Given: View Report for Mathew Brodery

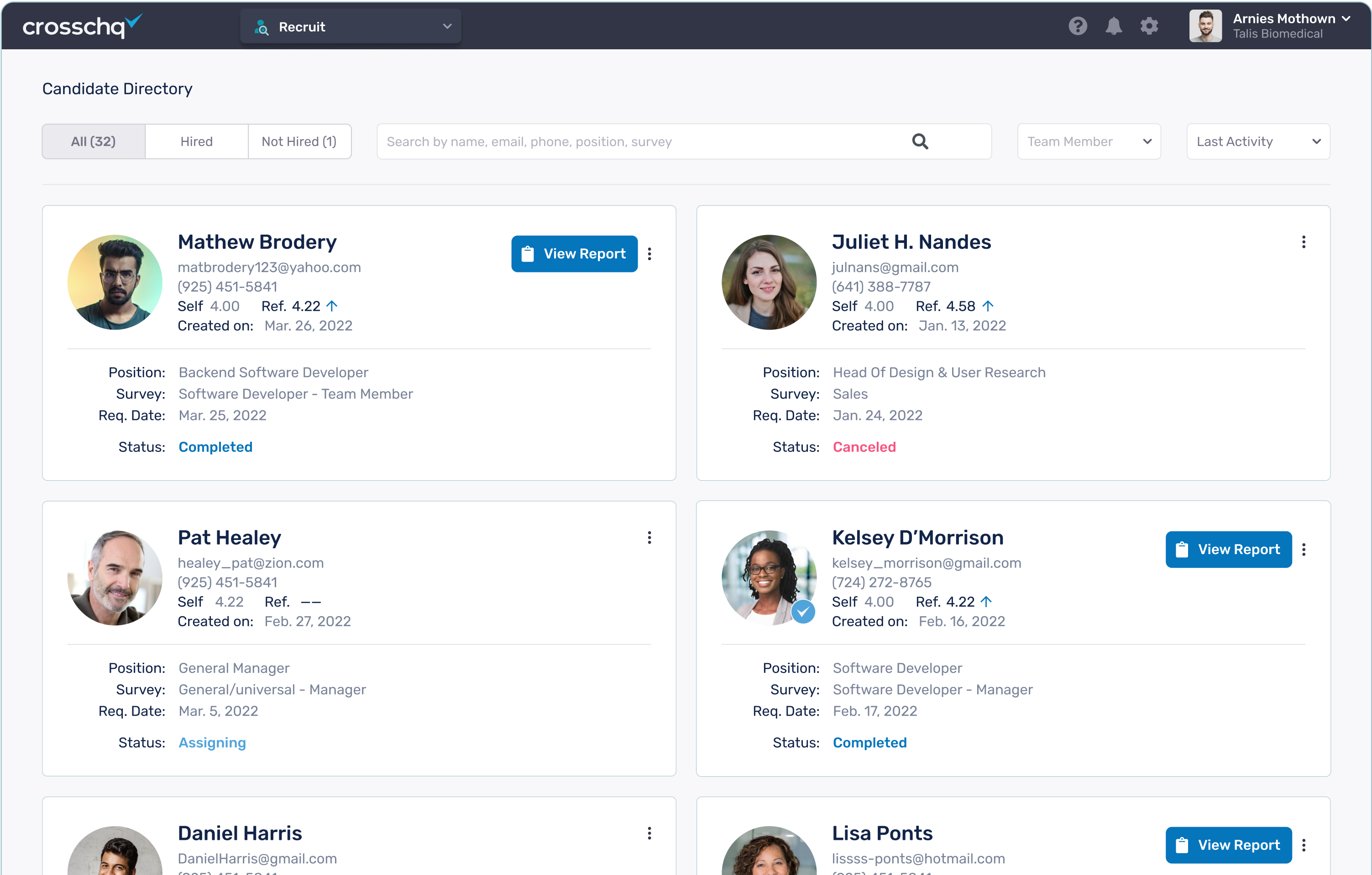Looking at the screenshot, I should tap(574, 254).
